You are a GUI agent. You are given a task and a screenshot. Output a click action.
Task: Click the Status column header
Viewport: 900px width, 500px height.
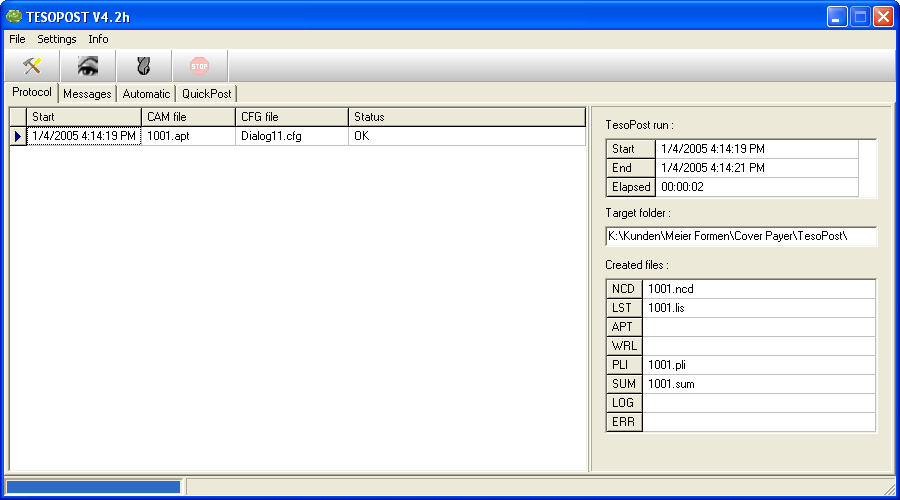[466, 117]
